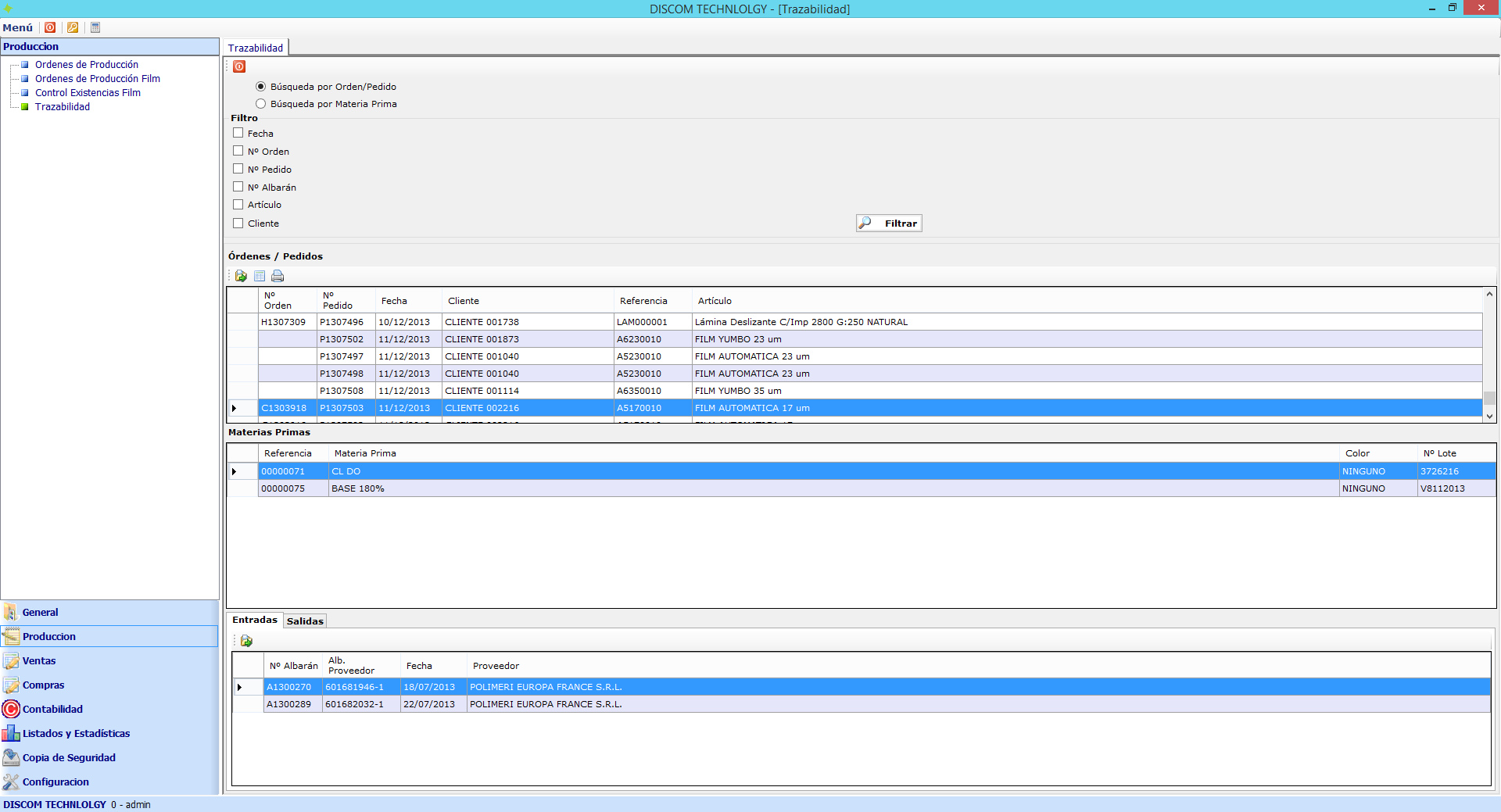Viewport: 1501px width, 812px height.
Task: Check the Cliente filter checkbox
Action: pyautogui.click(x=238, y=223)
